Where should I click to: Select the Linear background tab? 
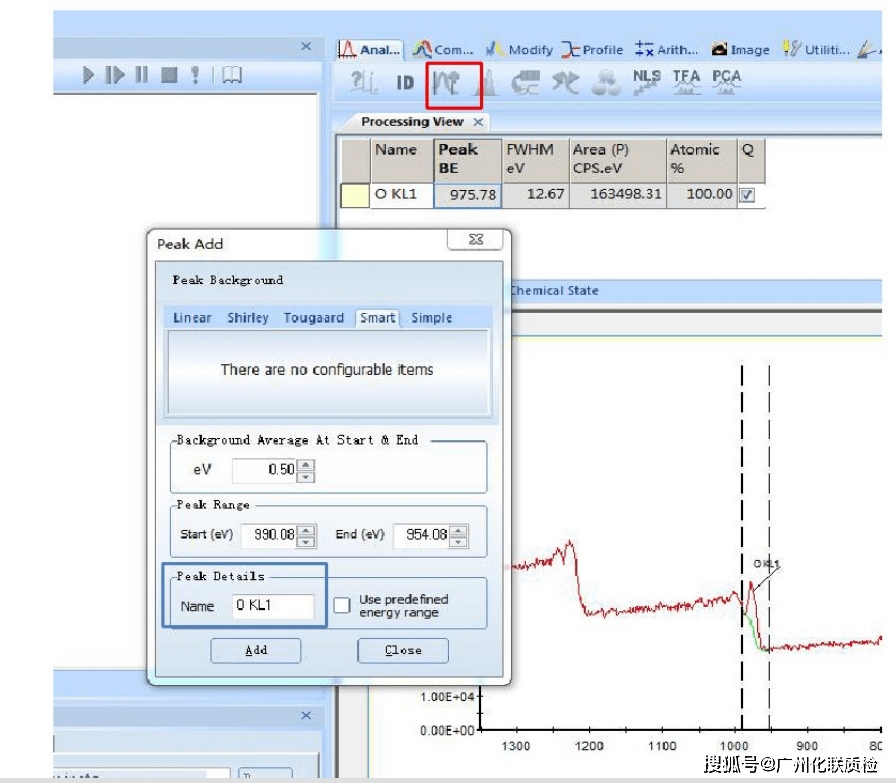pos(192,318)
